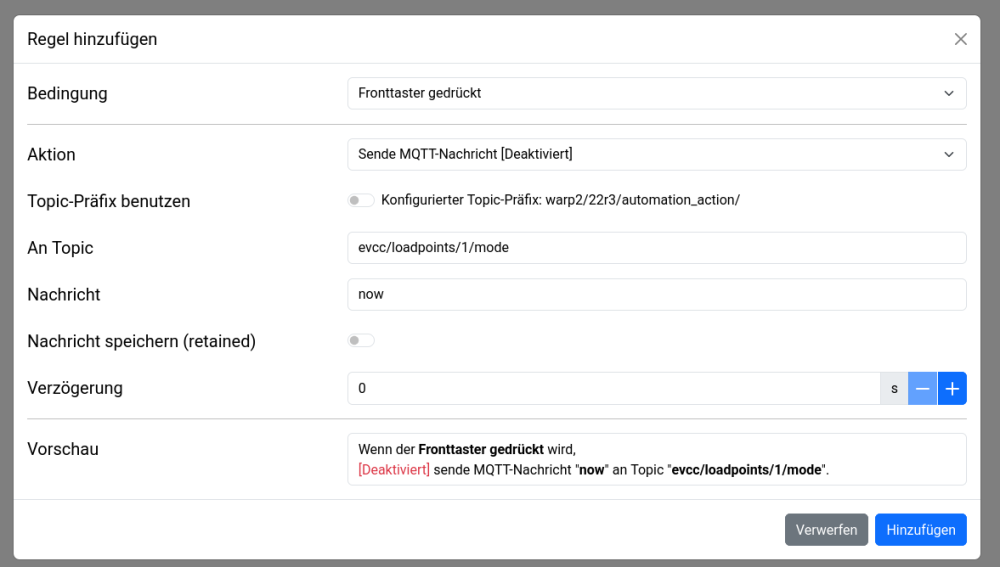Image resolution: width=1000 pixels, height=567 pixels.
Task: Click the An Topic input field
Action: [657, 247]
